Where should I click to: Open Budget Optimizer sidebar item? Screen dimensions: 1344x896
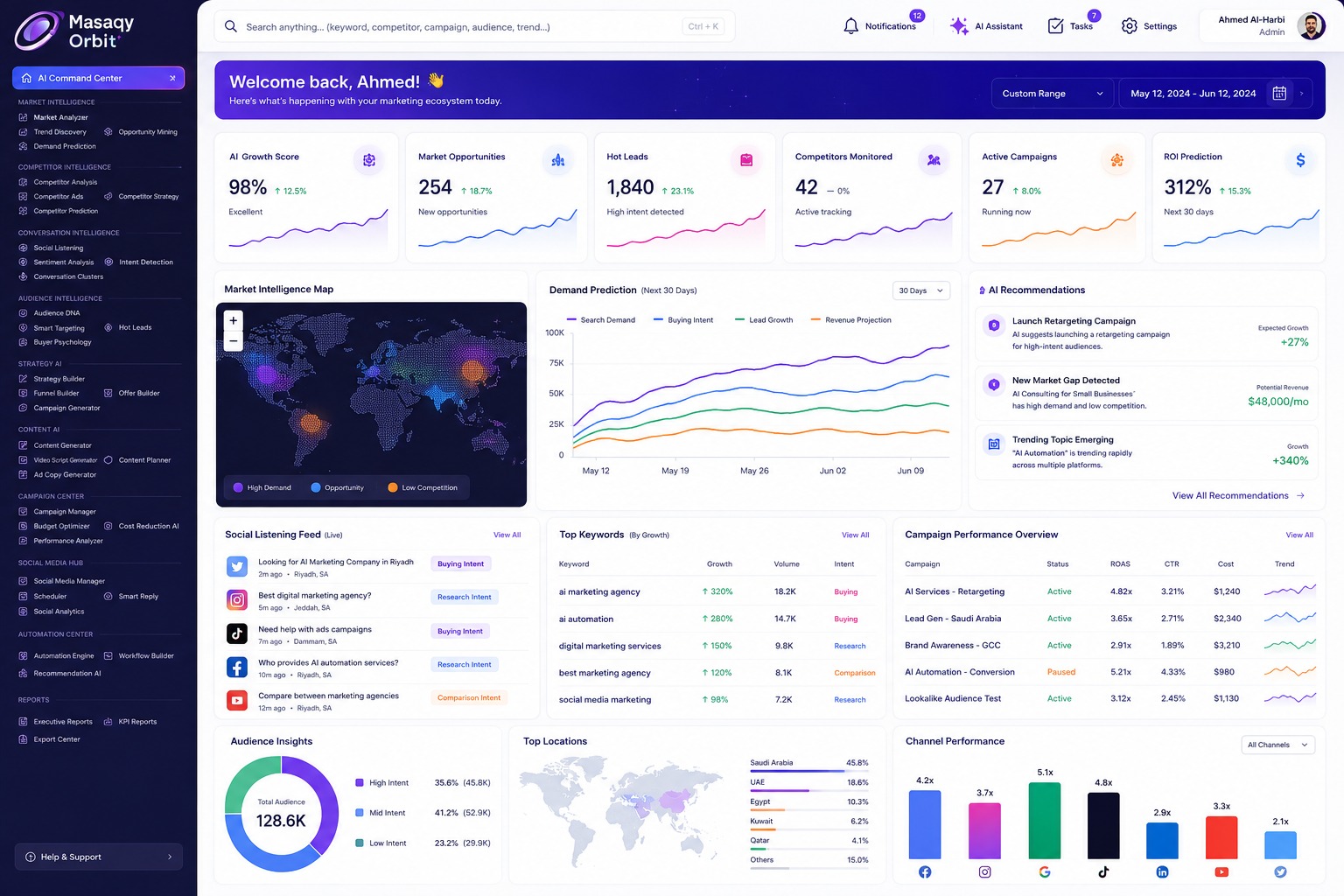(x=54, y=527)
